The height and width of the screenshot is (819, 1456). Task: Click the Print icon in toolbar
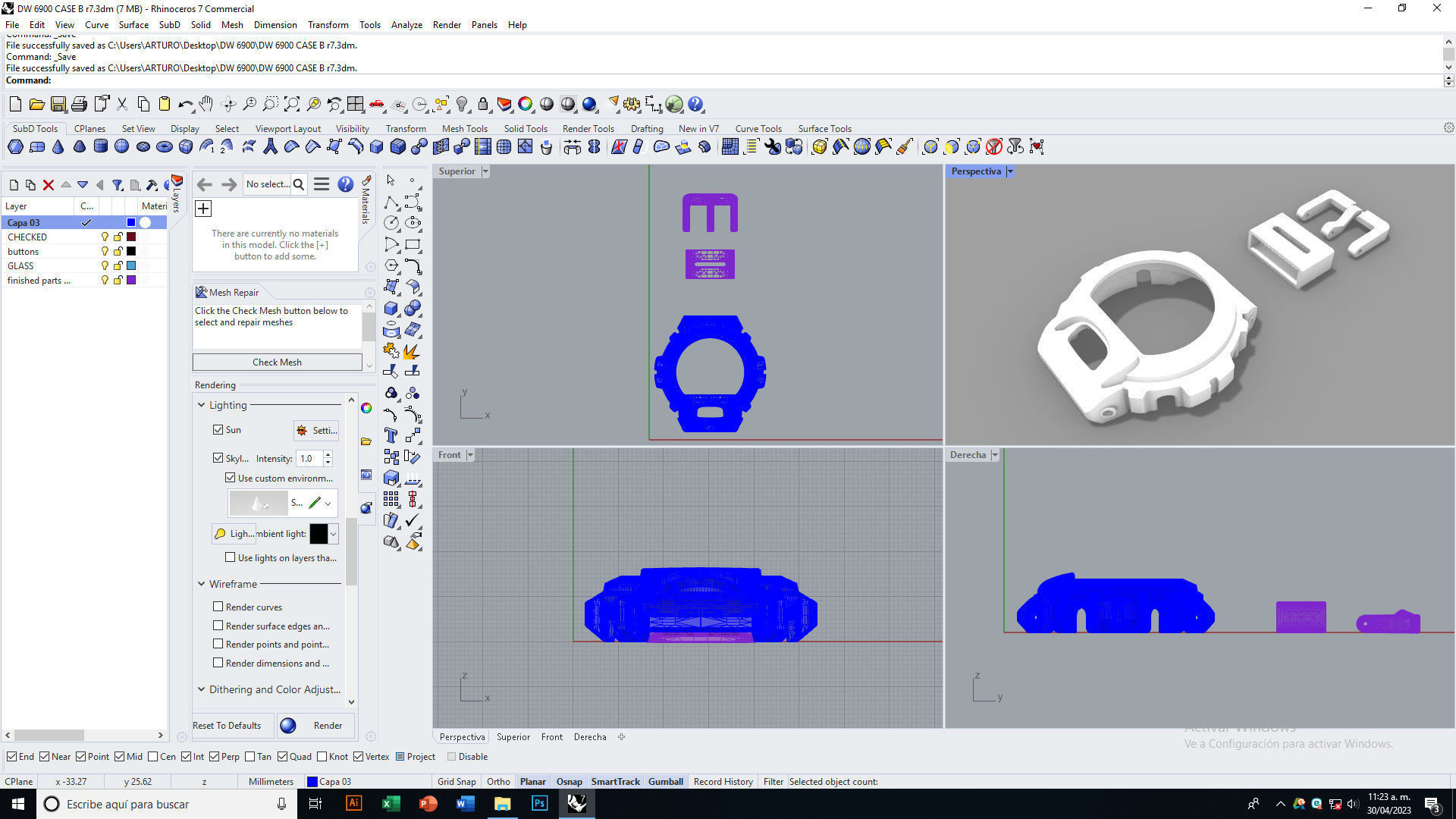pos(79,105)
